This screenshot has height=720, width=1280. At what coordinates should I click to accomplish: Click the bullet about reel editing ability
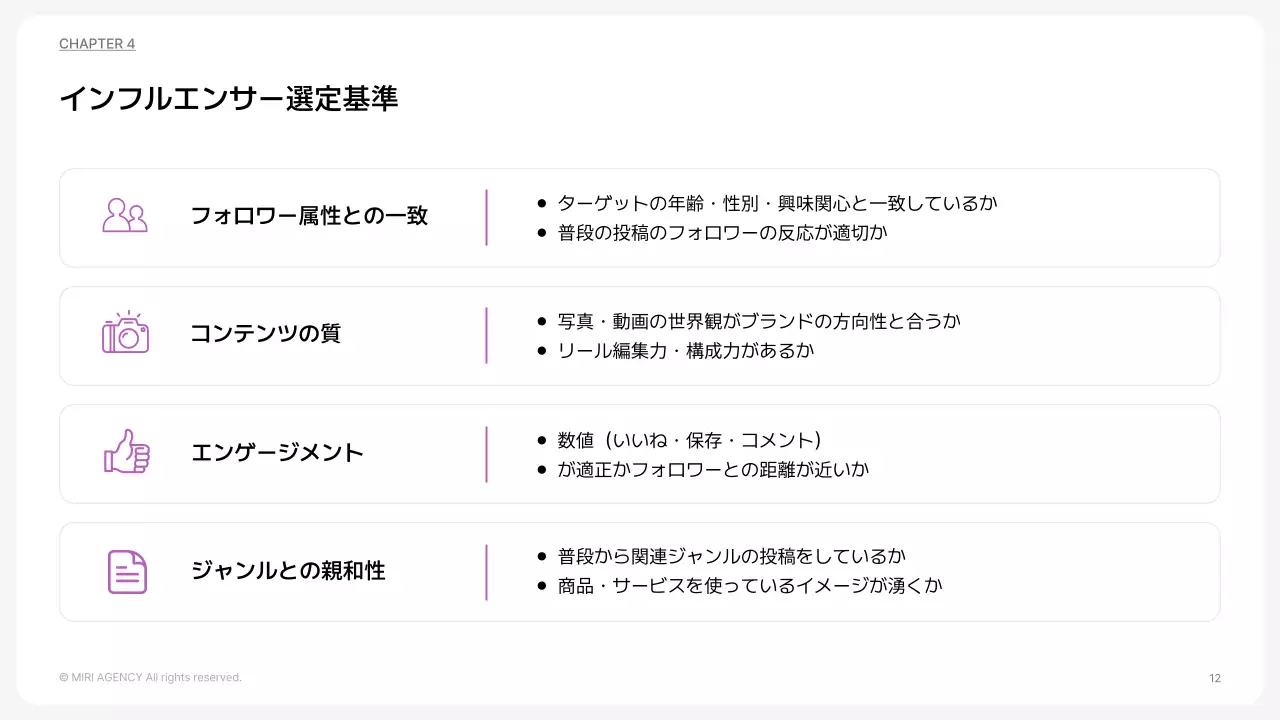(x=686, y=350)
